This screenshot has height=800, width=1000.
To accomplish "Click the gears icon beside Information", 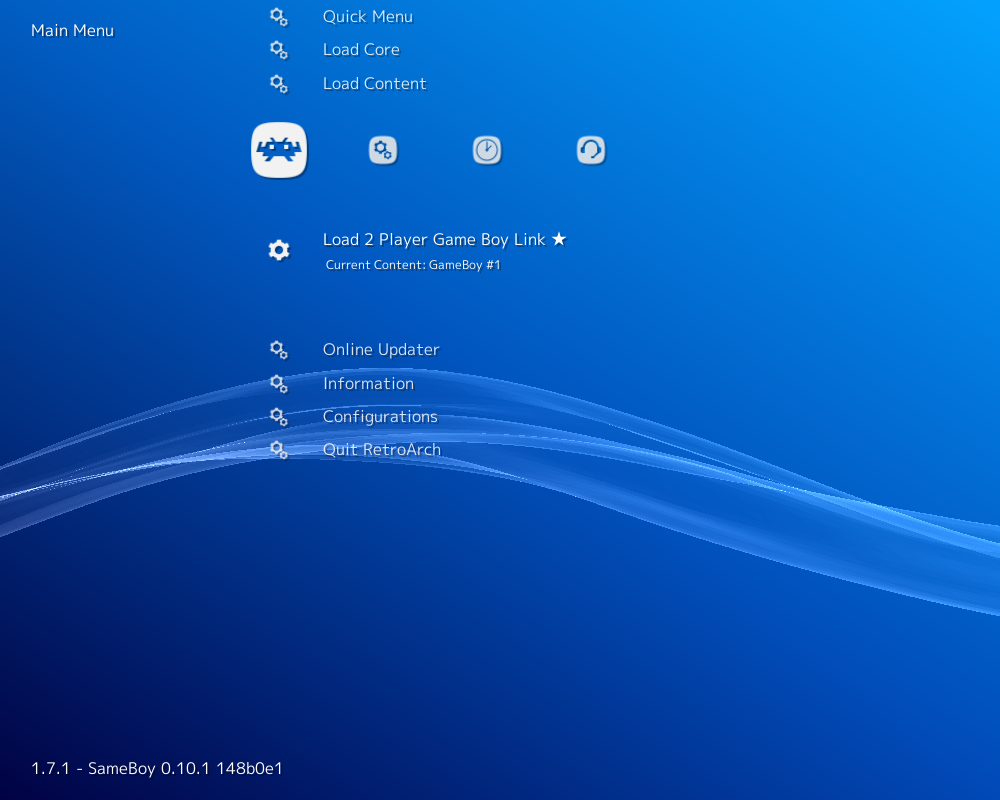I will [279, 383].
